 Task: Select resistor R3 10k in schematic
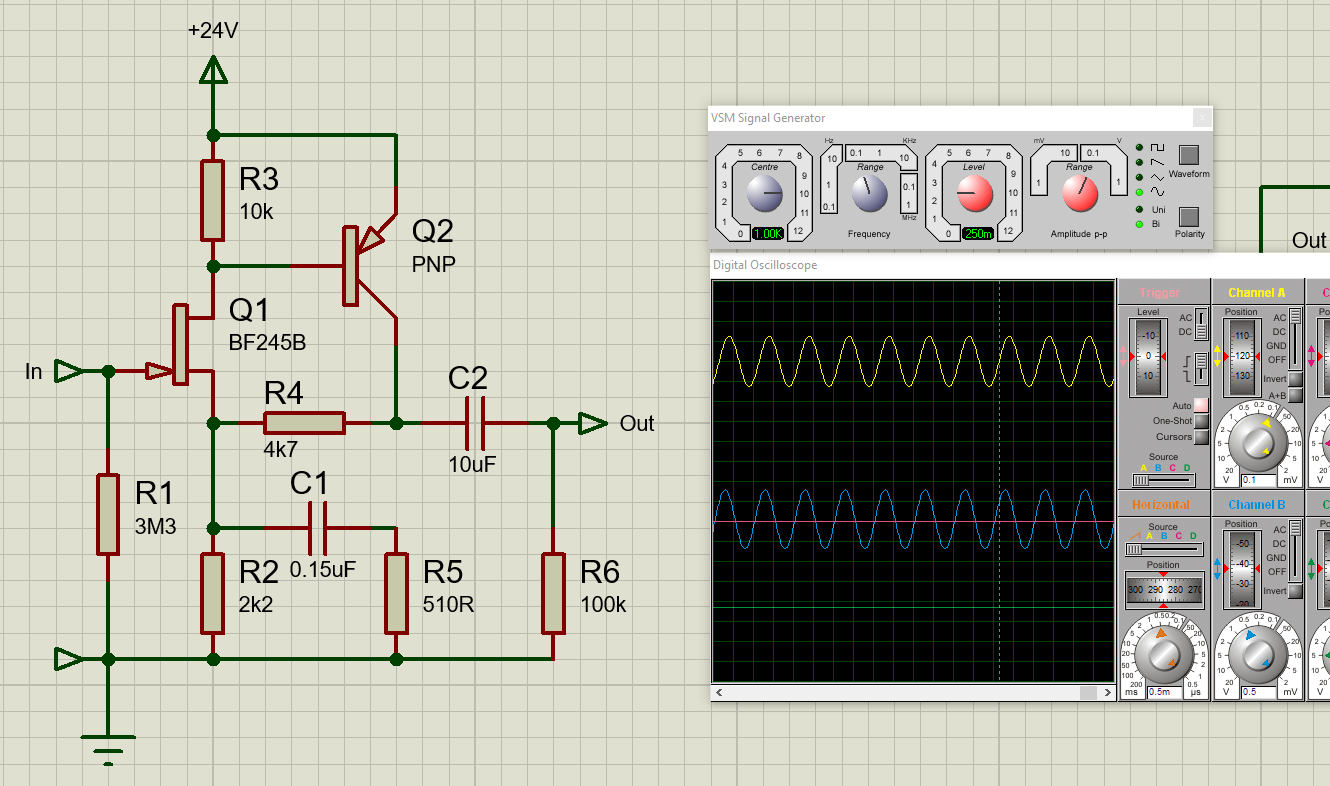tap(212, 200)
